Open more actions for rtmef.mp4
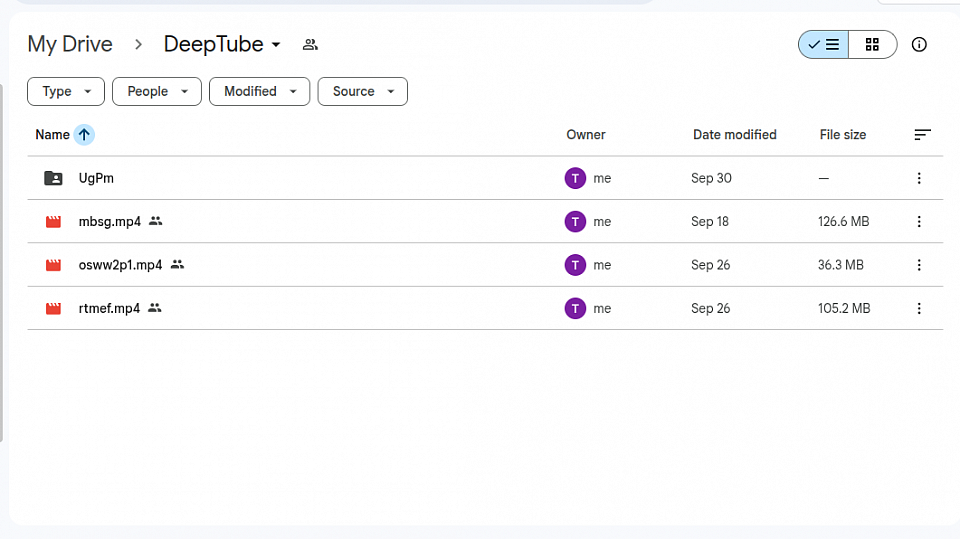The width and height of the screenshot is (960, 539). pos(919,309)
